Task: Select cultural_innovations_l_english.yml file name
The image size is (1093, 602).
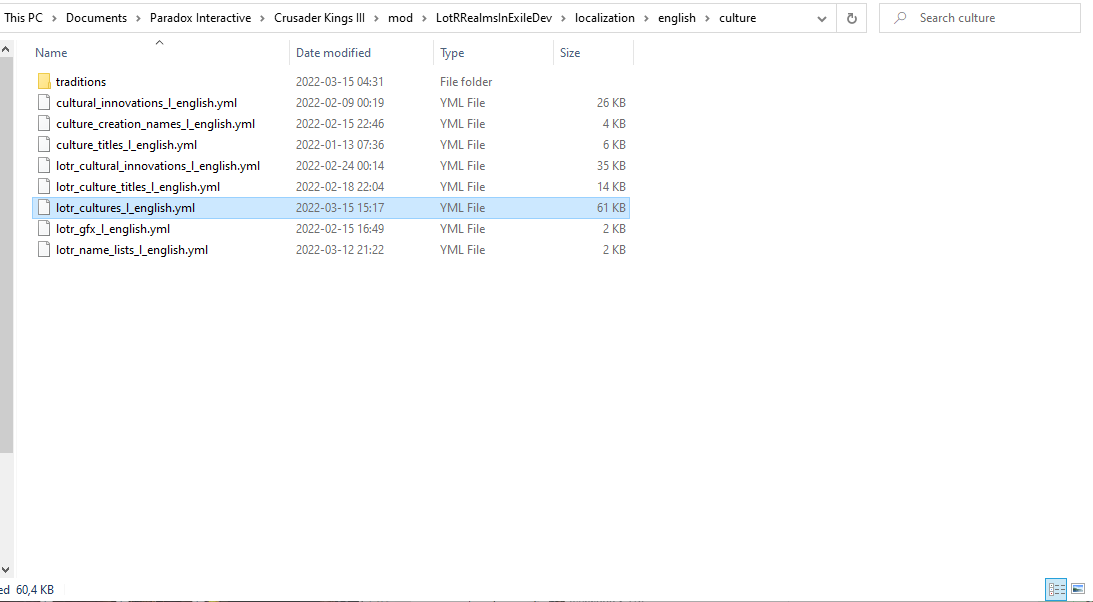Action: point(146,102)
